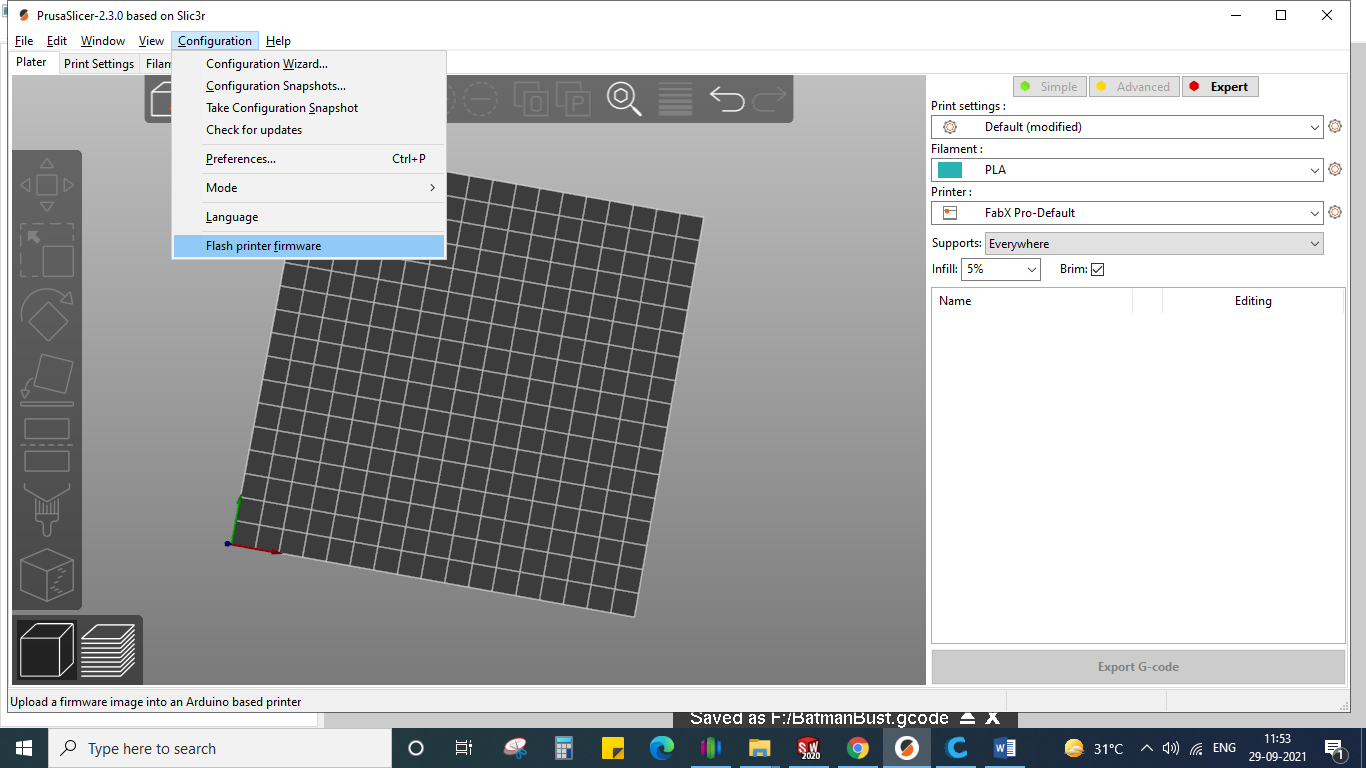
Task: Open Microsoft Word from the taskbar
Action: pyautogui.click(x=1005, y=748)
